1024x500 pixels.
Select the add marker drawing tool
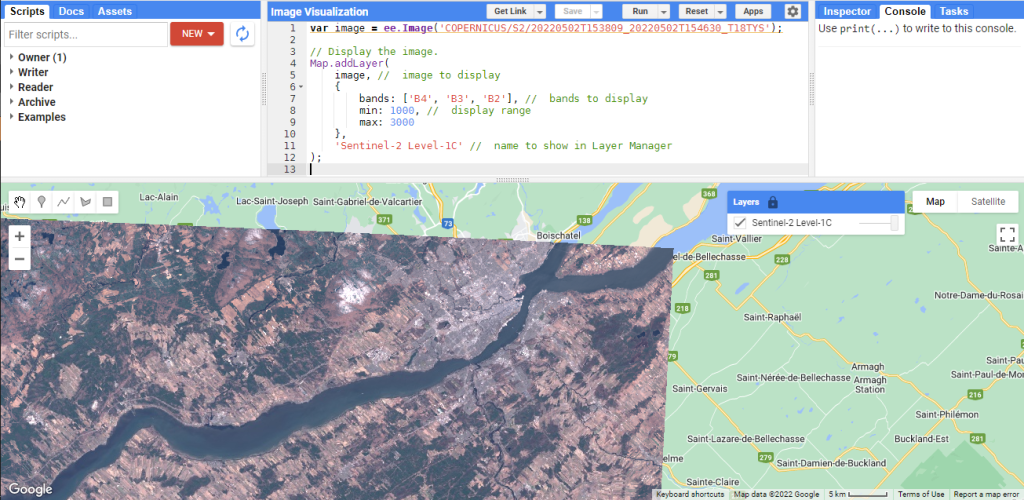[x=42, y=202]
